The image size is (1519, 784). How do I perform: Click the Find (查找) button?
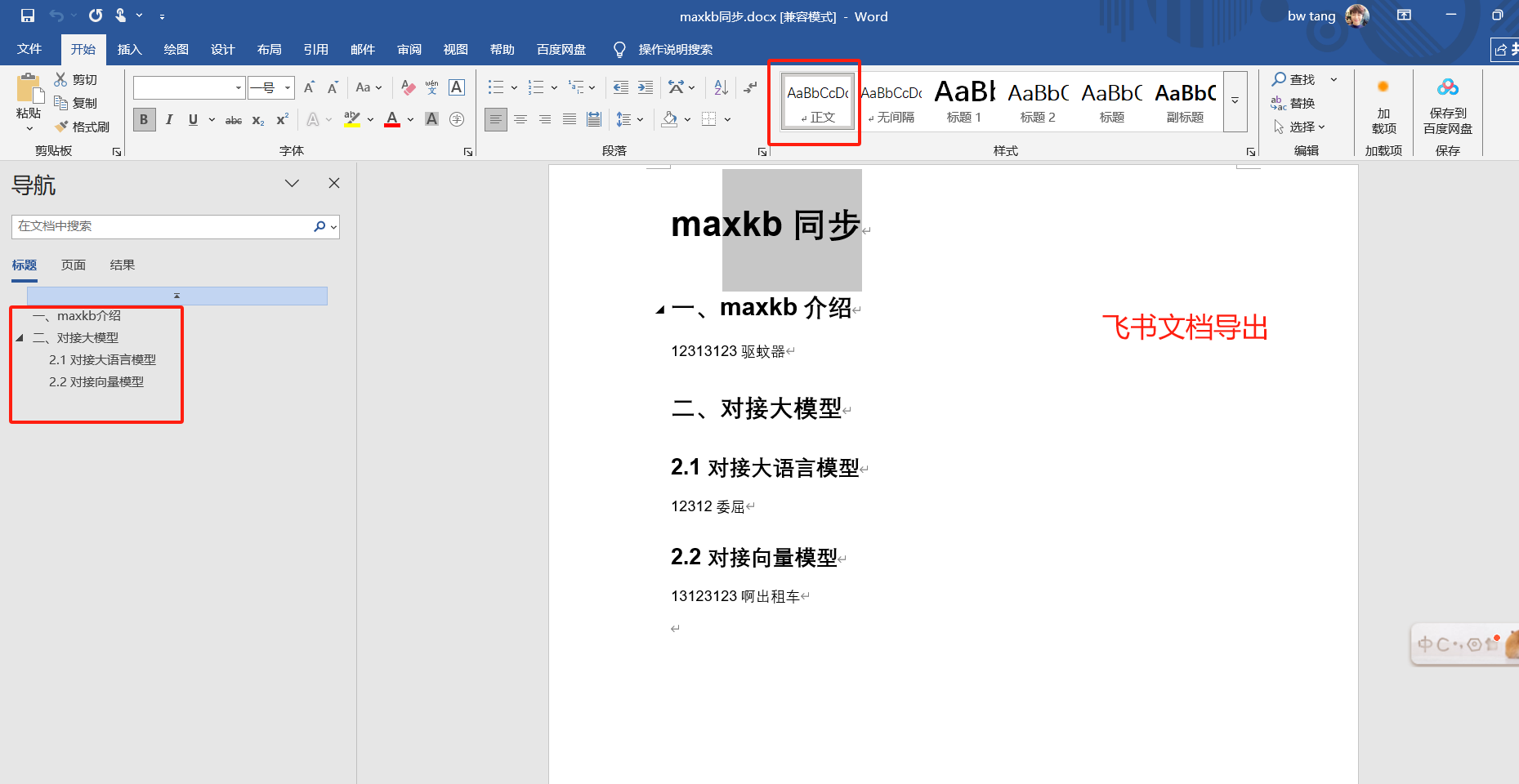(1293, 79)
